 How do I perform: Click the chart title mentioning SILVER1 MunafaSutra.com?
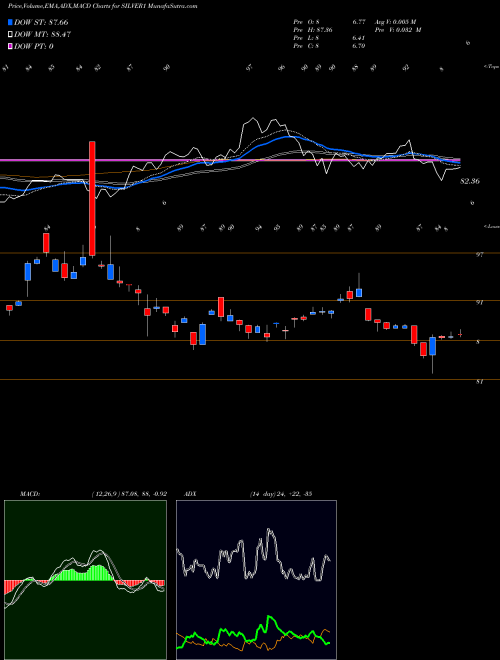click(x=103, y=7)
